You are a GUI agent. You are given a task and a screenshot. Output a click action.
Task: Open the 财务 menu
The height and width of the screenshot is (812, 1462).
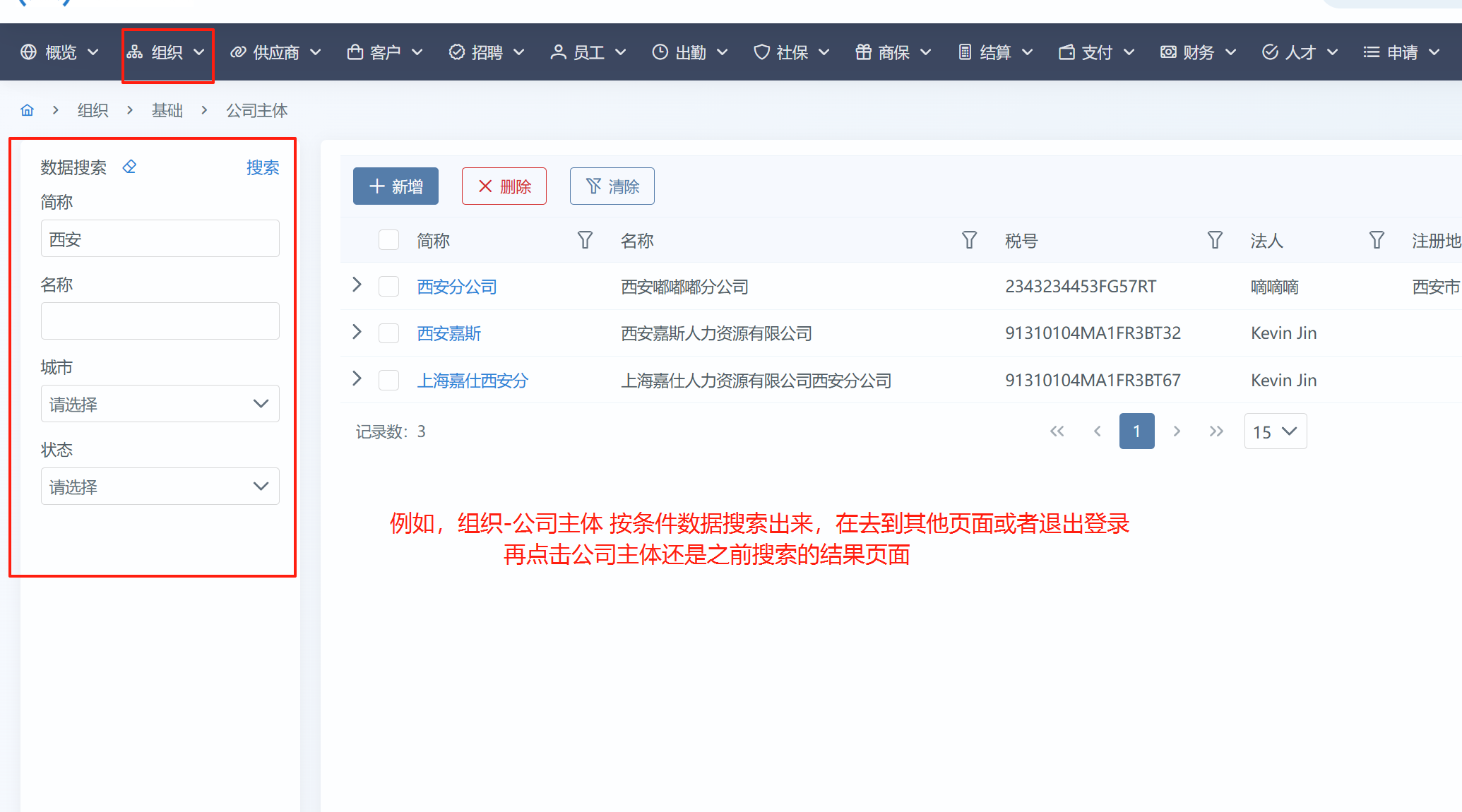pyautogui.click(x=1198, y=52)
